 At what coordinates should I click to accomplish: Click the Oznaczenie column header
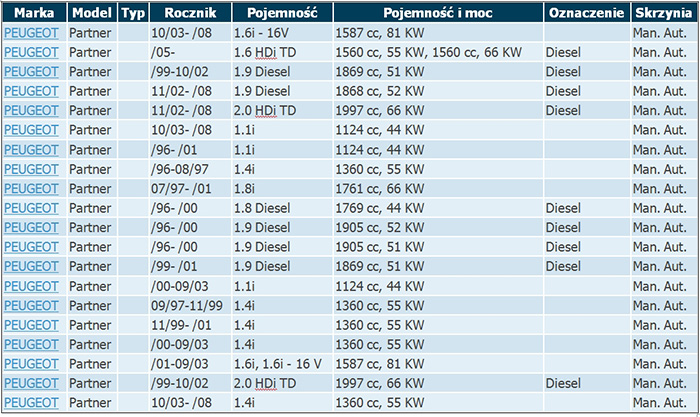pyautogui.click(x=587, y=13)
